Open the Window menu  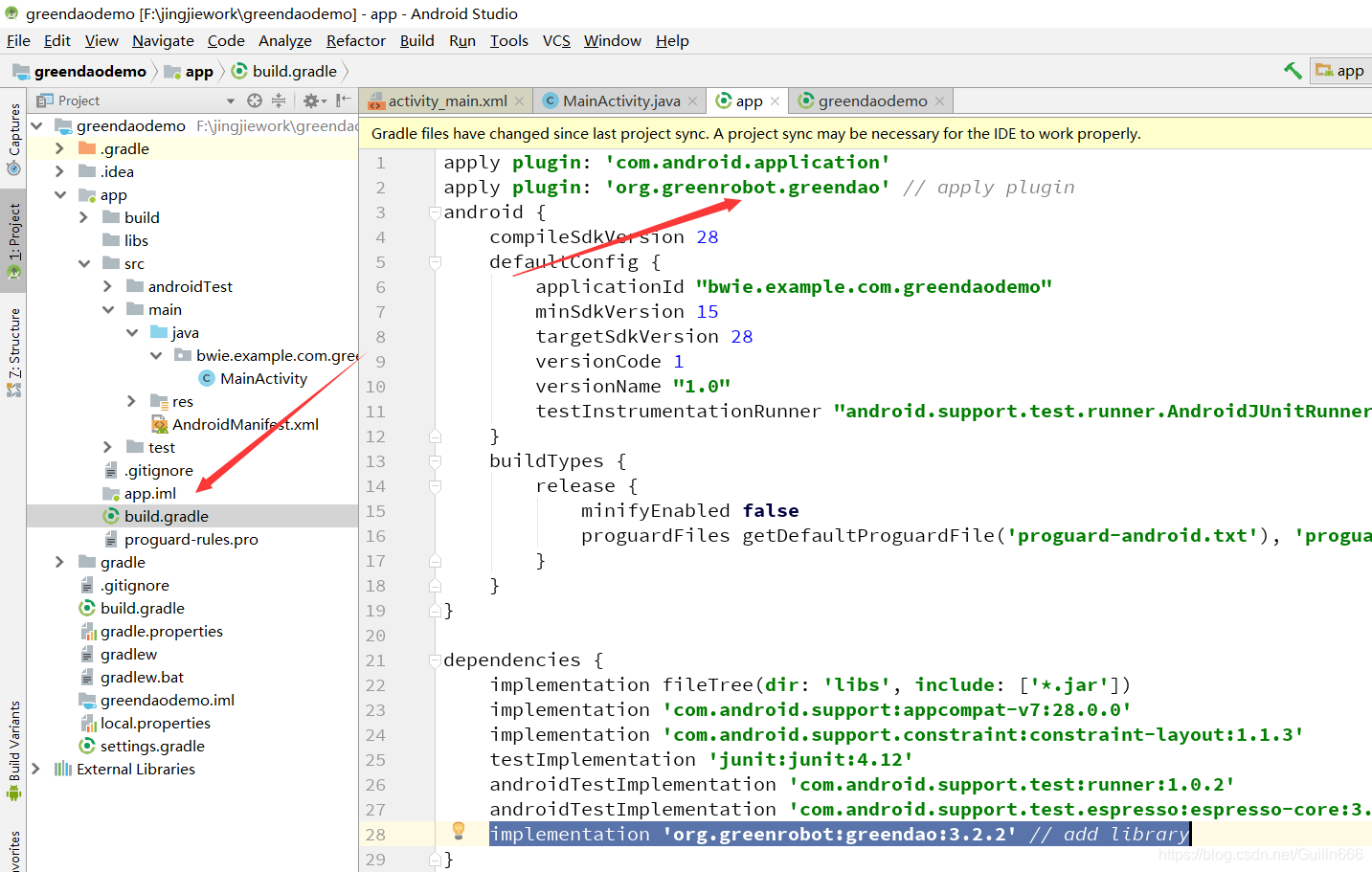pos(613,40)
